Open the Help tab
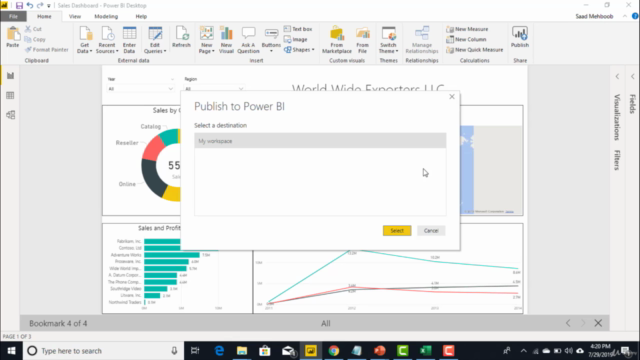This screenshot has height=360, width=640. point(141,16)
